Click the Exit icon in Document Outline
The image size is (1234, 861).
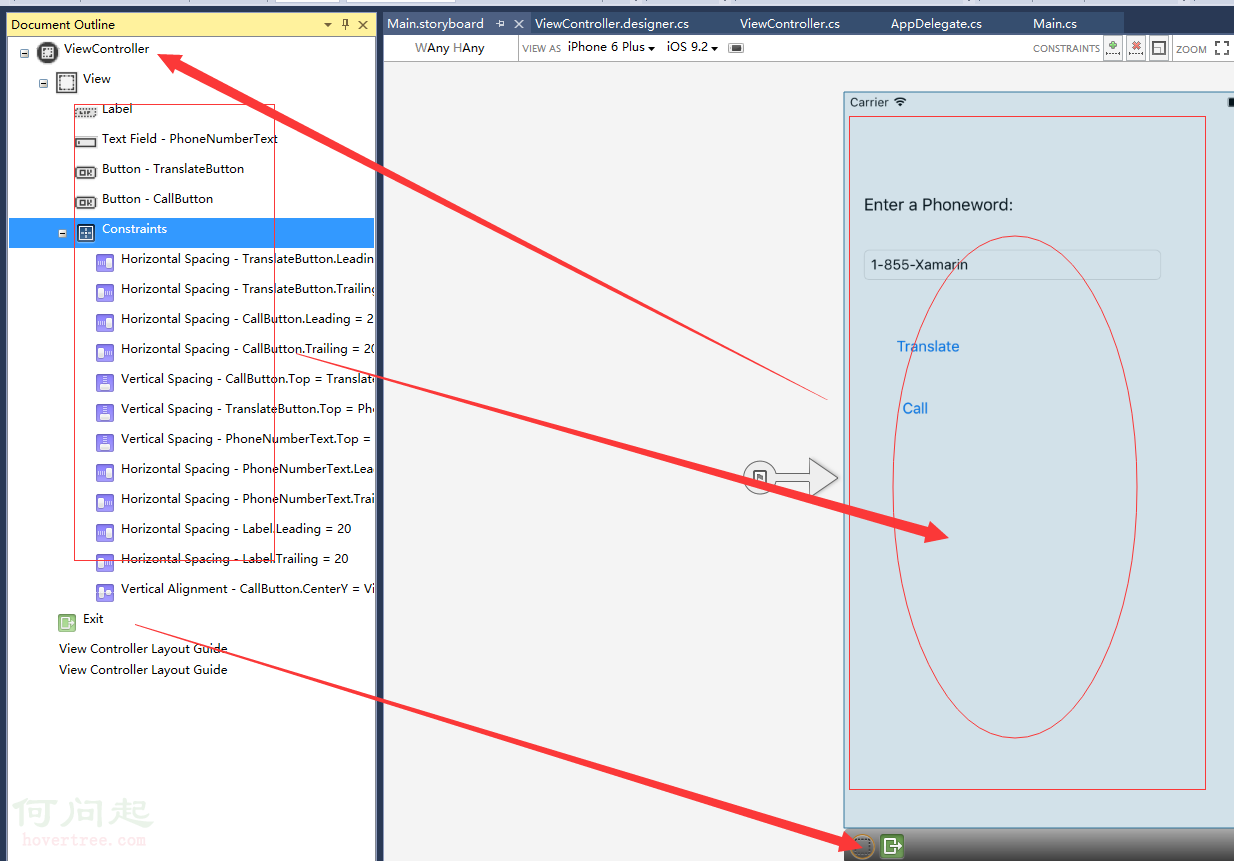click(x=67, y=622)
